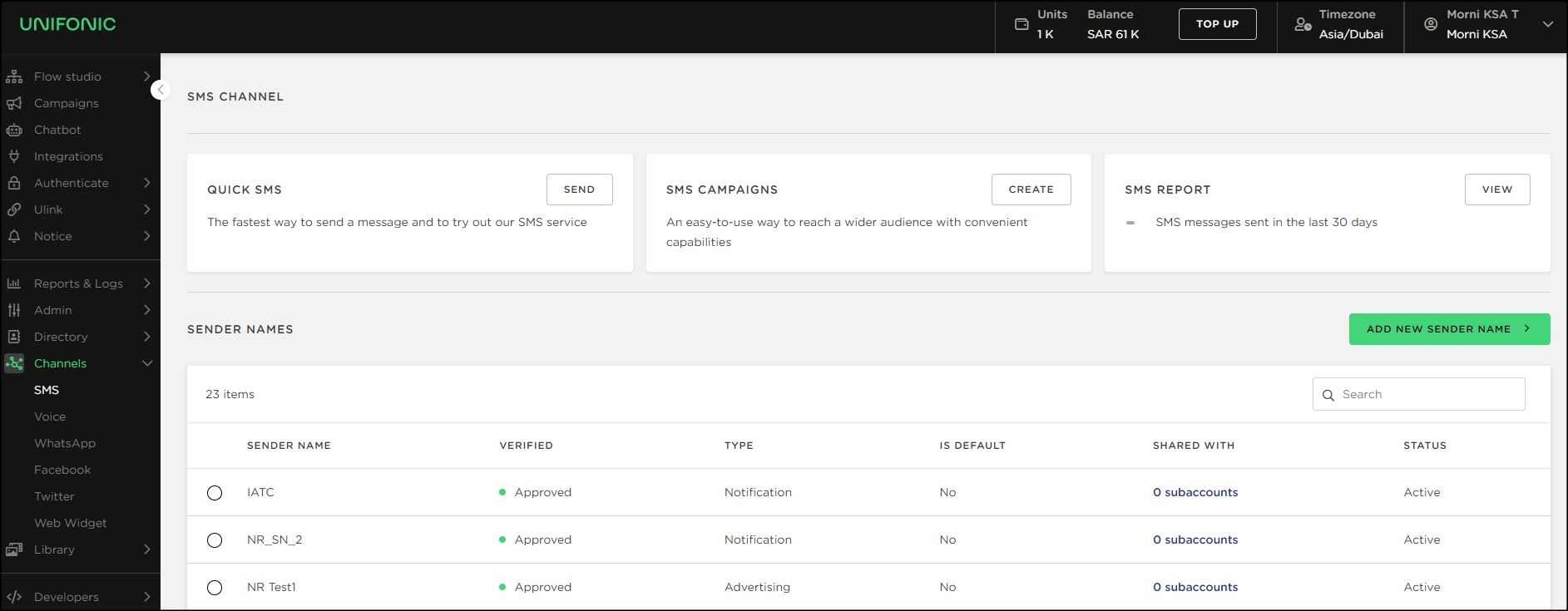
Task: Open IATC's 0 subaccounts link
Action: (x=1195, y=492)
